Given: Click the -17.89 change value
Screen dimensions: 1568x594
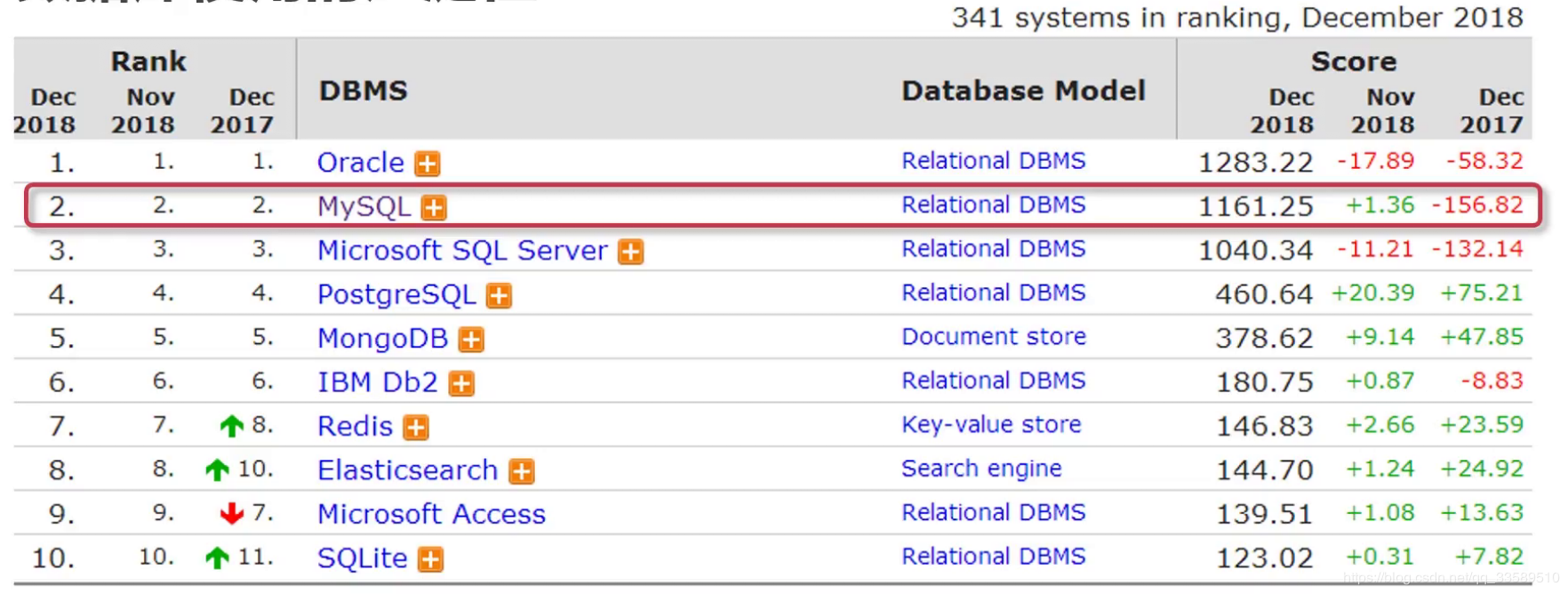Looking at the screenshot, I should coord(1376,161).
